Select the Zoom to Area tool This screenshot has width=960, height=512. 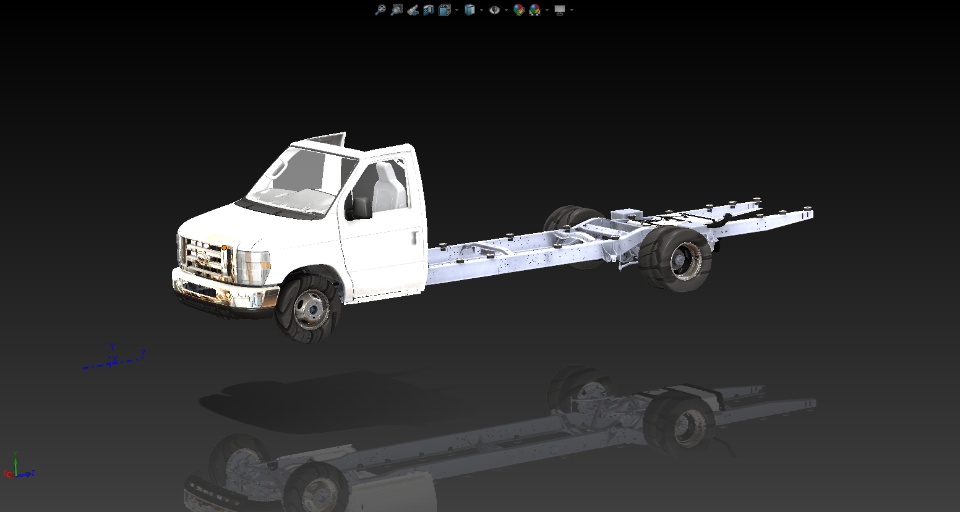(397, 10)
